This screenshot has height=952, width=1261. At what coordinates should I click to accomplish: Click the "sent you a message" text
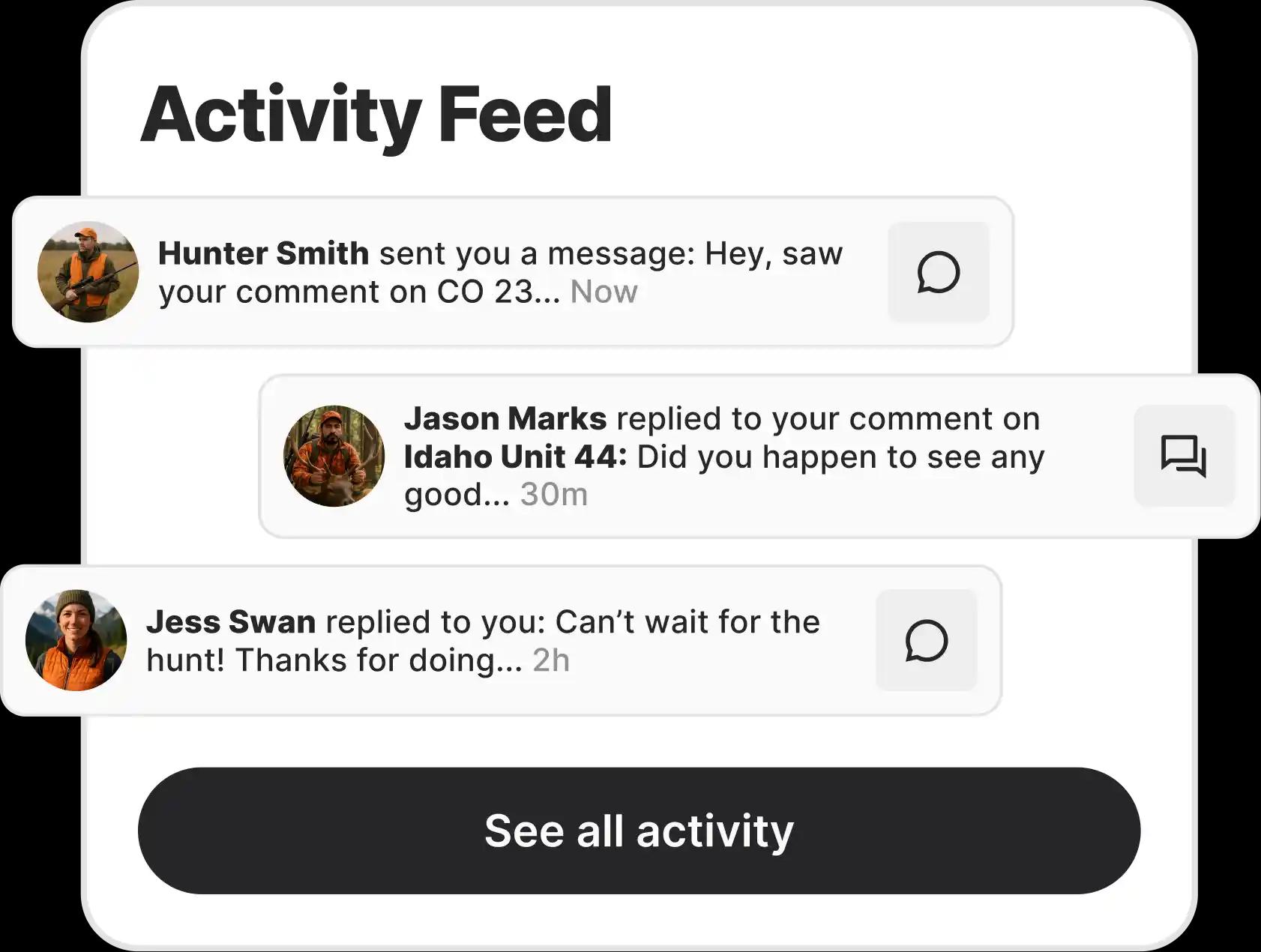(537, 253)
